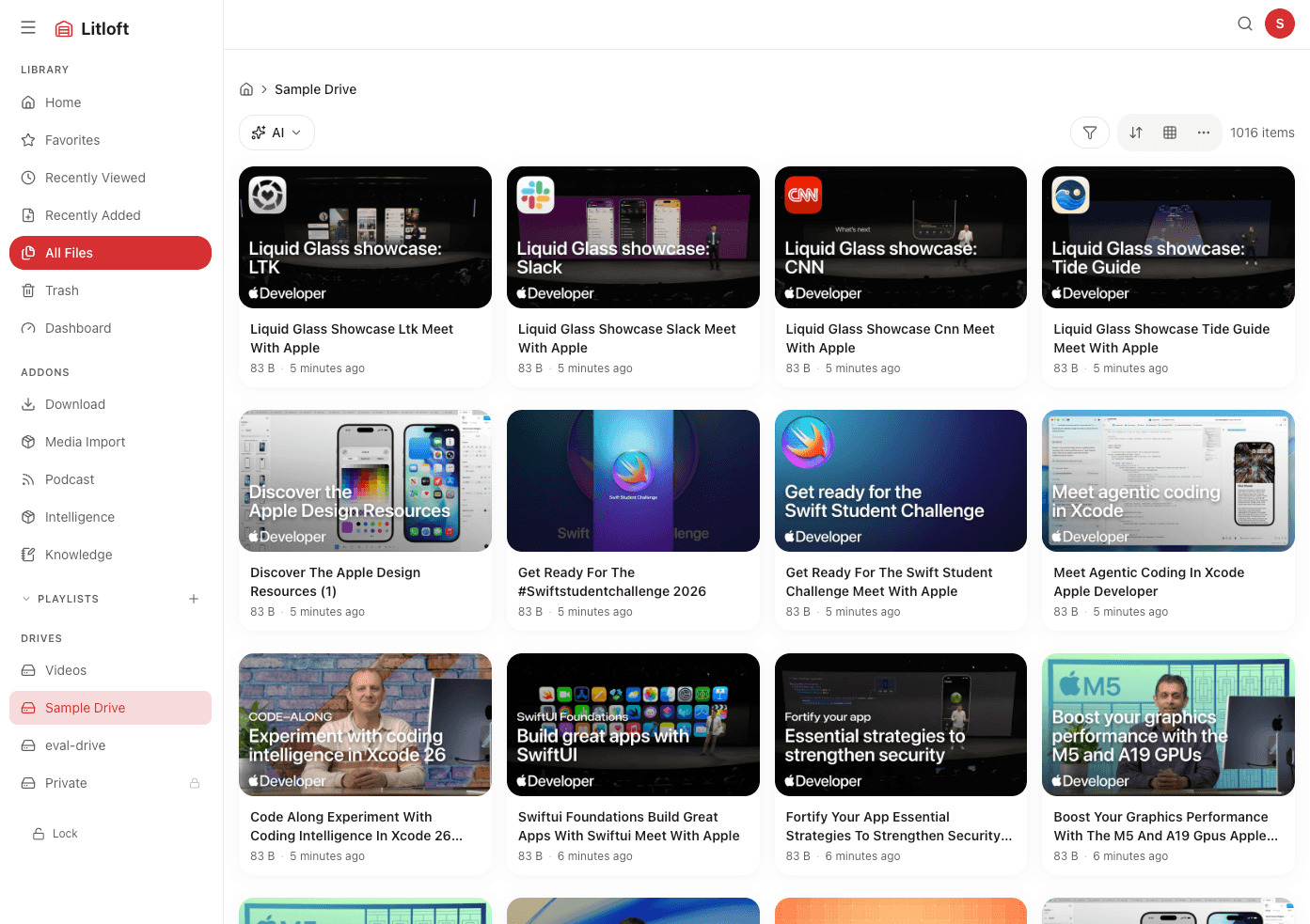Click the Litloft logo icon
This screenshot has height=924, width=1310.
point(64,29)
